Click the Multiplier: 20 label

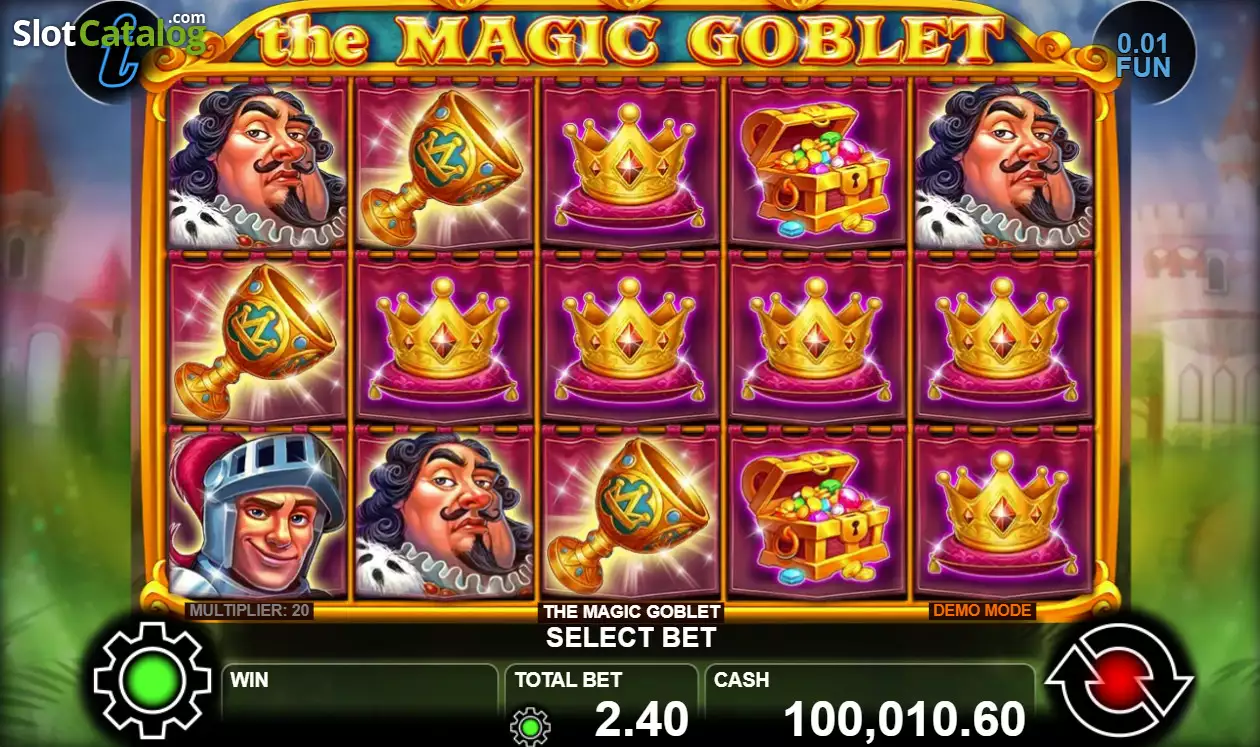(x=249, y=609)
